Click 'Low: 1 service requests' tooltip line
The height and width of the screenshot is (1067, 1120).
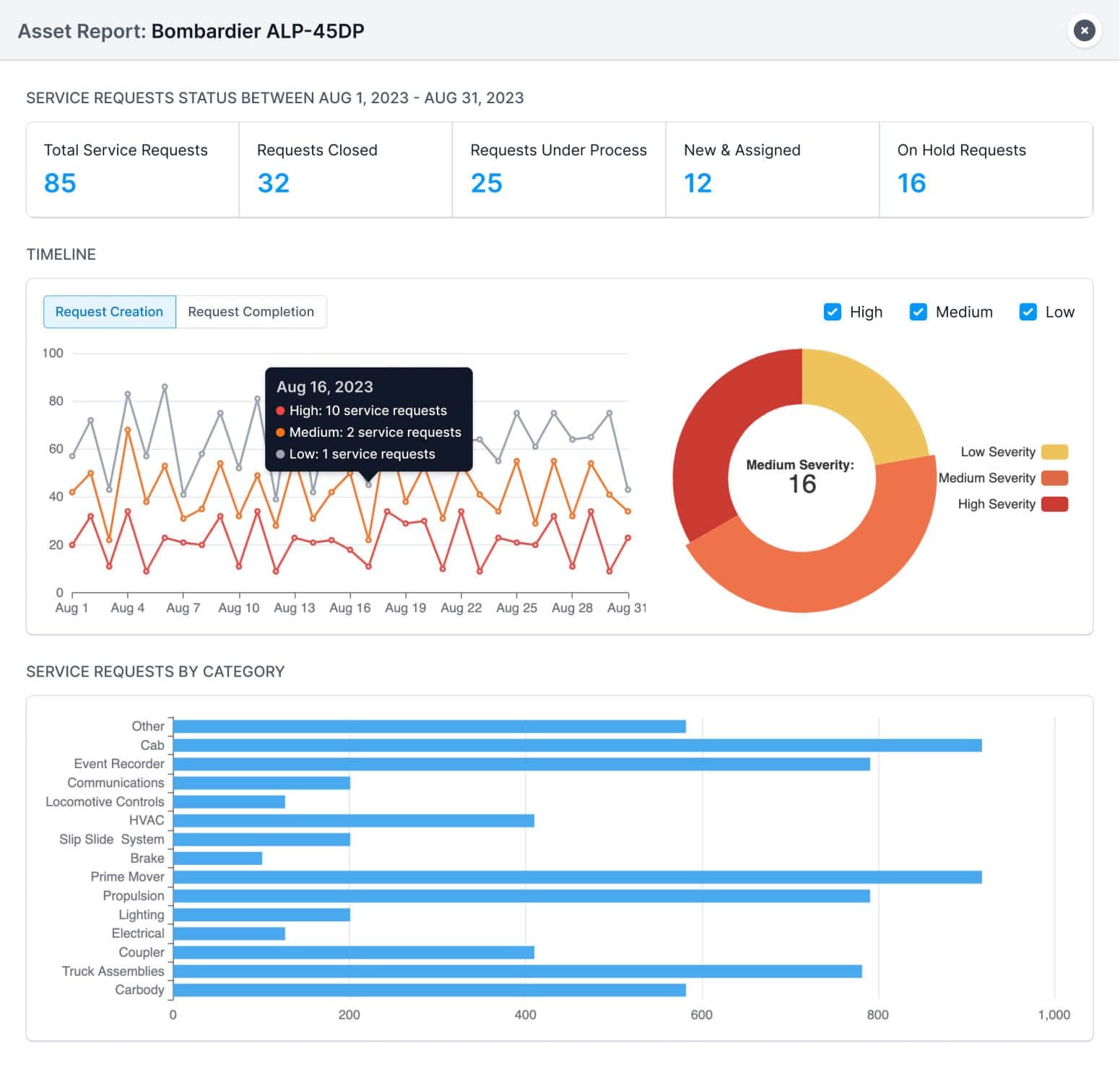pyautogui.click(x=363, y=454)
